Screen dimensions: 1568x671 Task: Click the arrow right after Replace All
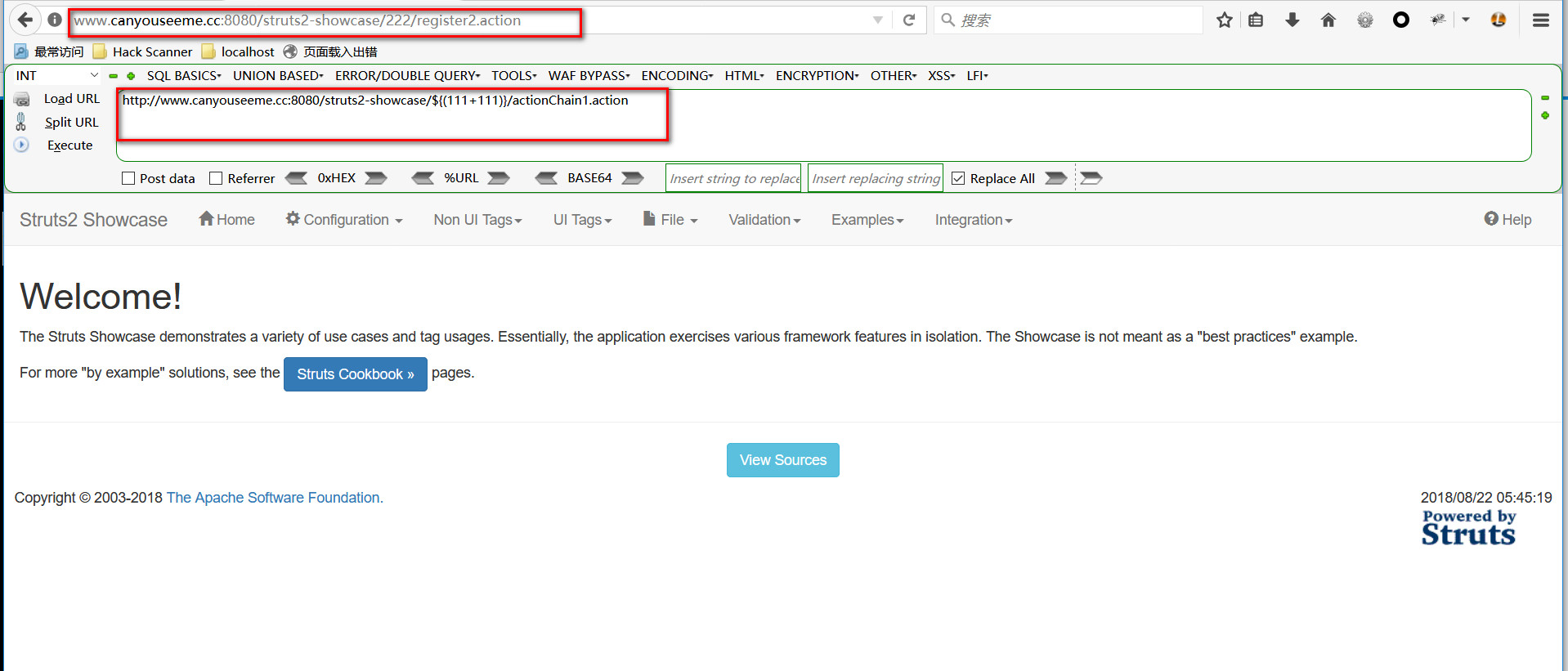point(1056,178)
